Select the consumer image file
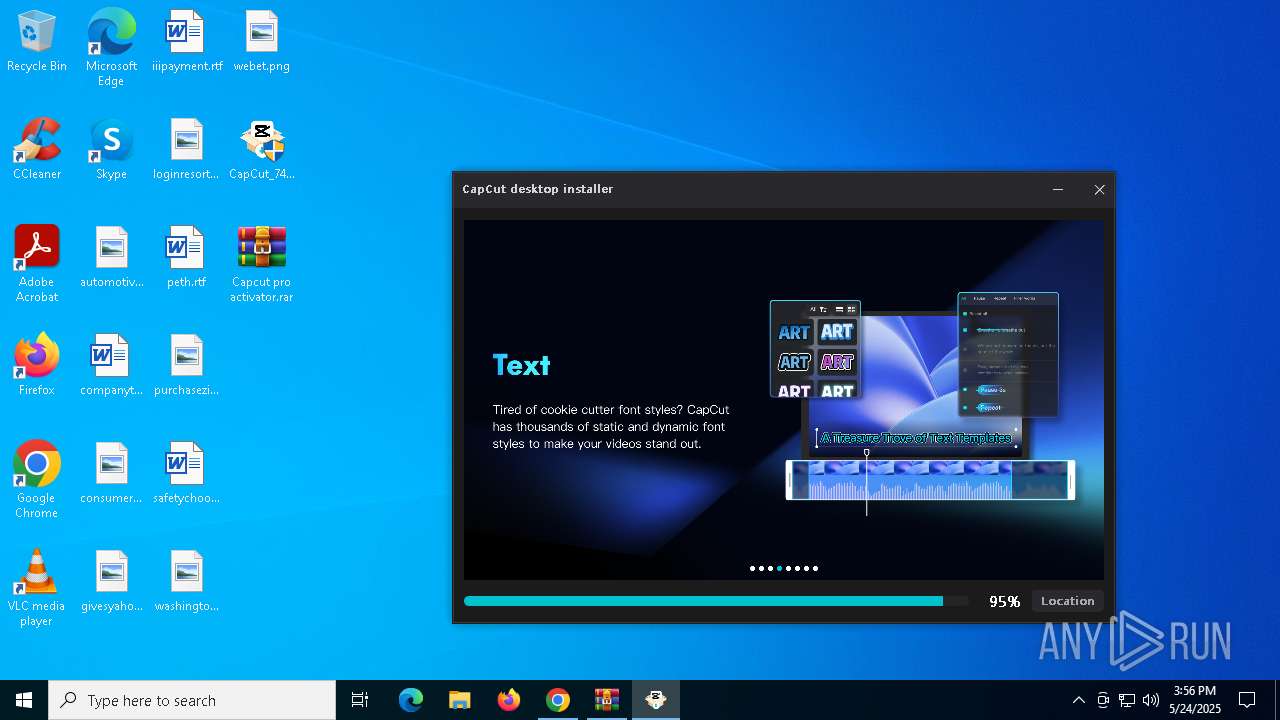 coord(111,473)
